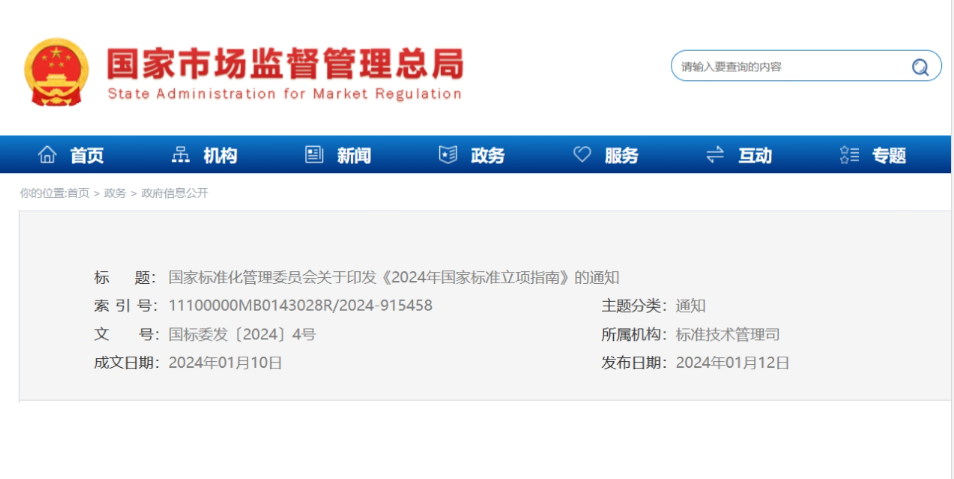Click the 所属机构 value 标准技术管理司
This screenshot has height=479, width=954.
tap(728, 334)
